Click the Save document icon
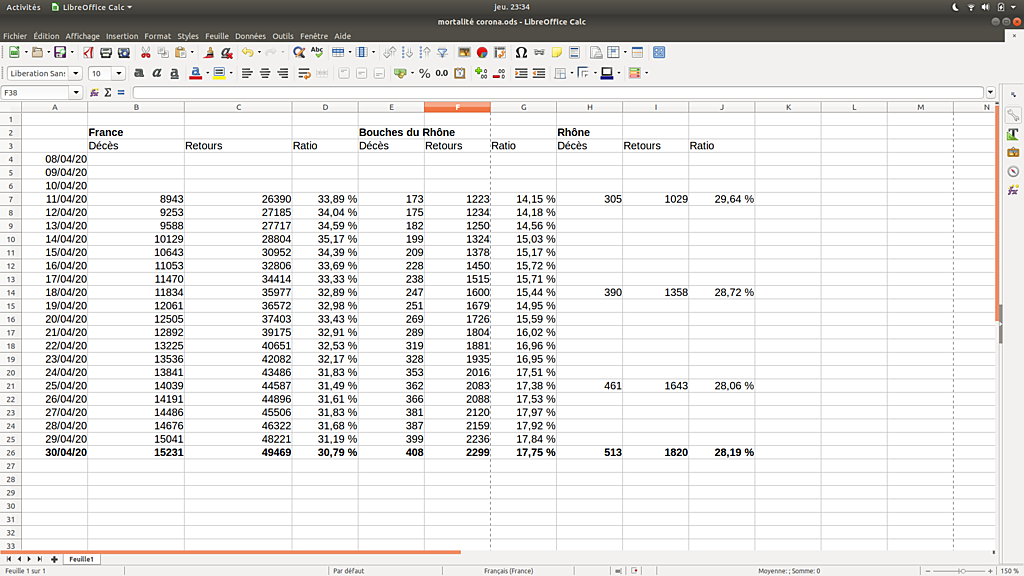This screenshot has width=1024, height=576. (x=60, y=52)
